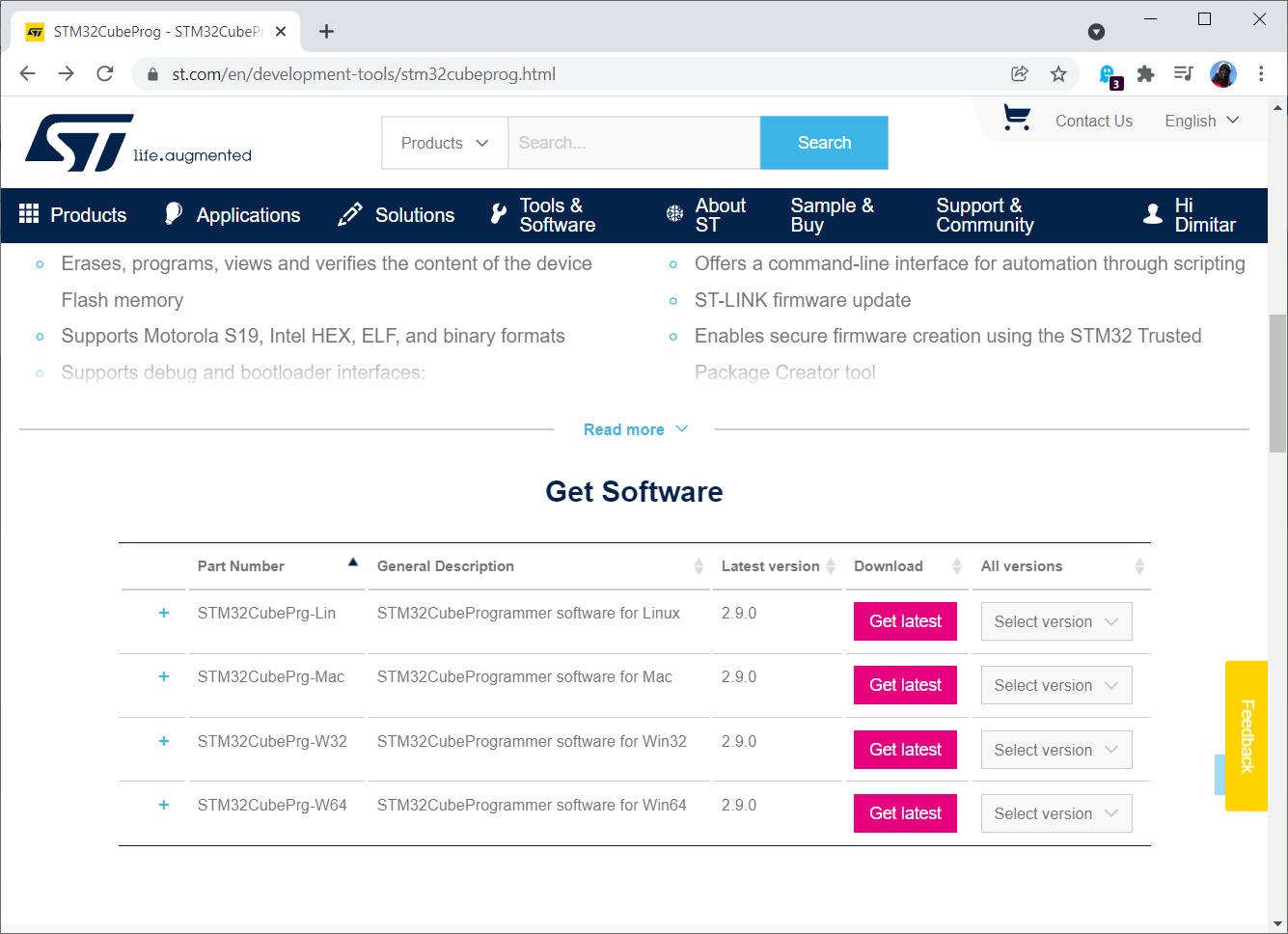Click the ST life.augmented logo

pos(138,143)
